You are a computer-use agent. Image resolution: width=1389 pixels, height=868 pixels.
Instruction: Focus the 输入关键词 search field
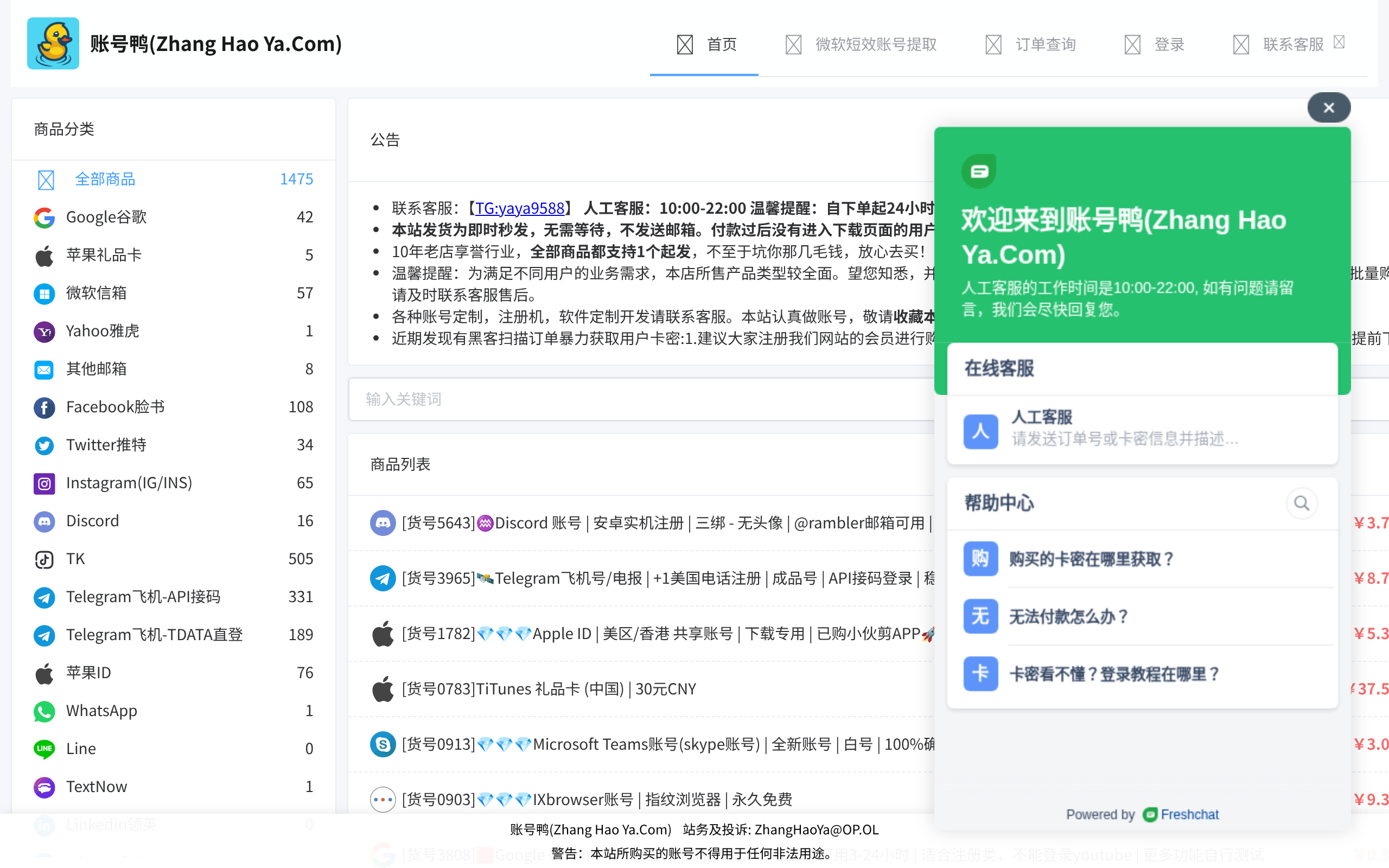pyautogui.click(x=642, y=399)
